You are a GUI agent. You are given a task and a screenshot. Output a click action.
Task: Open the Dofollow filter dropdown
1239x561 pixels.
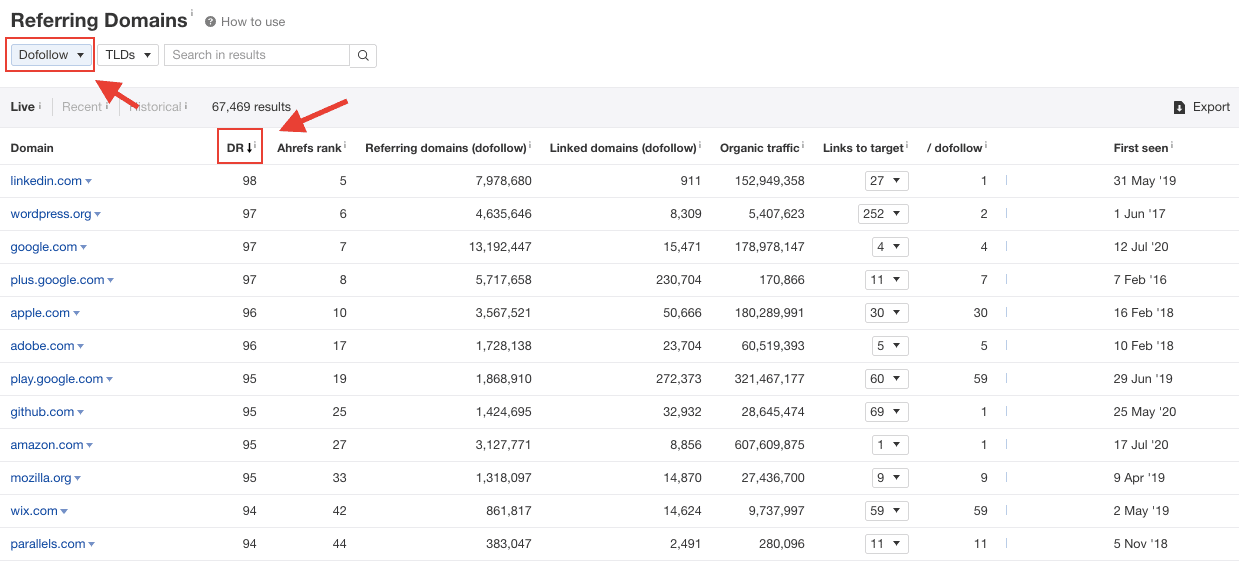coord(50,55)
